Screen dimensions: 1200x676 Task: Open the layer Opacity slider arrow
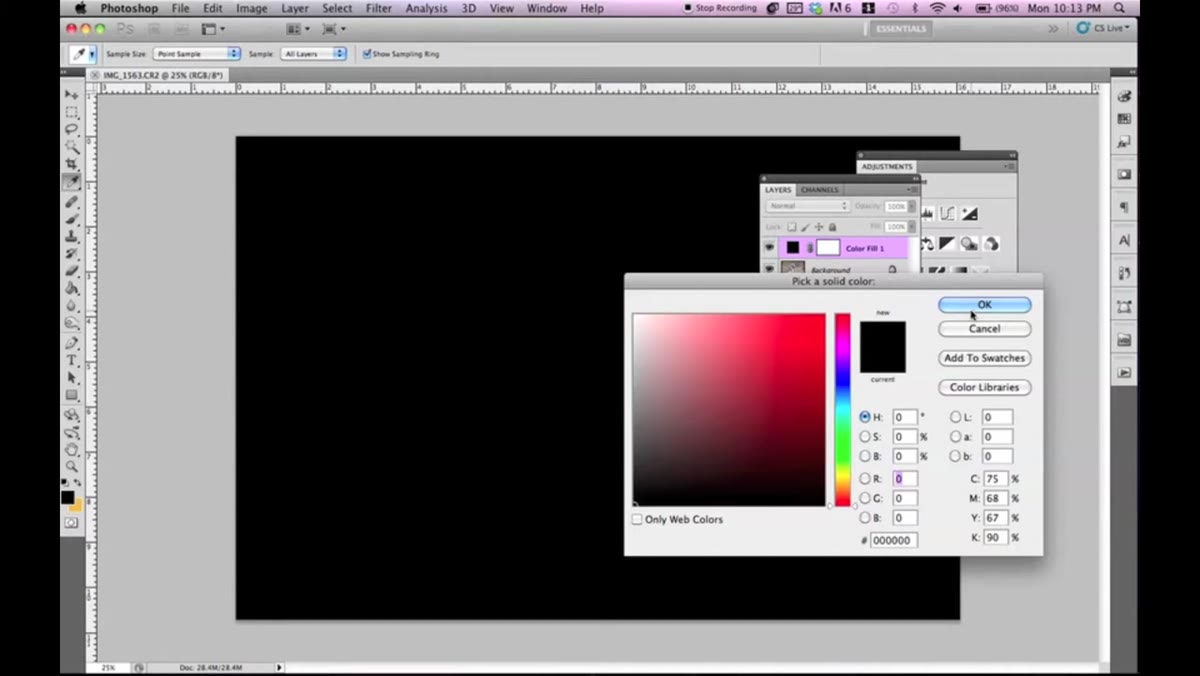(x=912, y=206)
